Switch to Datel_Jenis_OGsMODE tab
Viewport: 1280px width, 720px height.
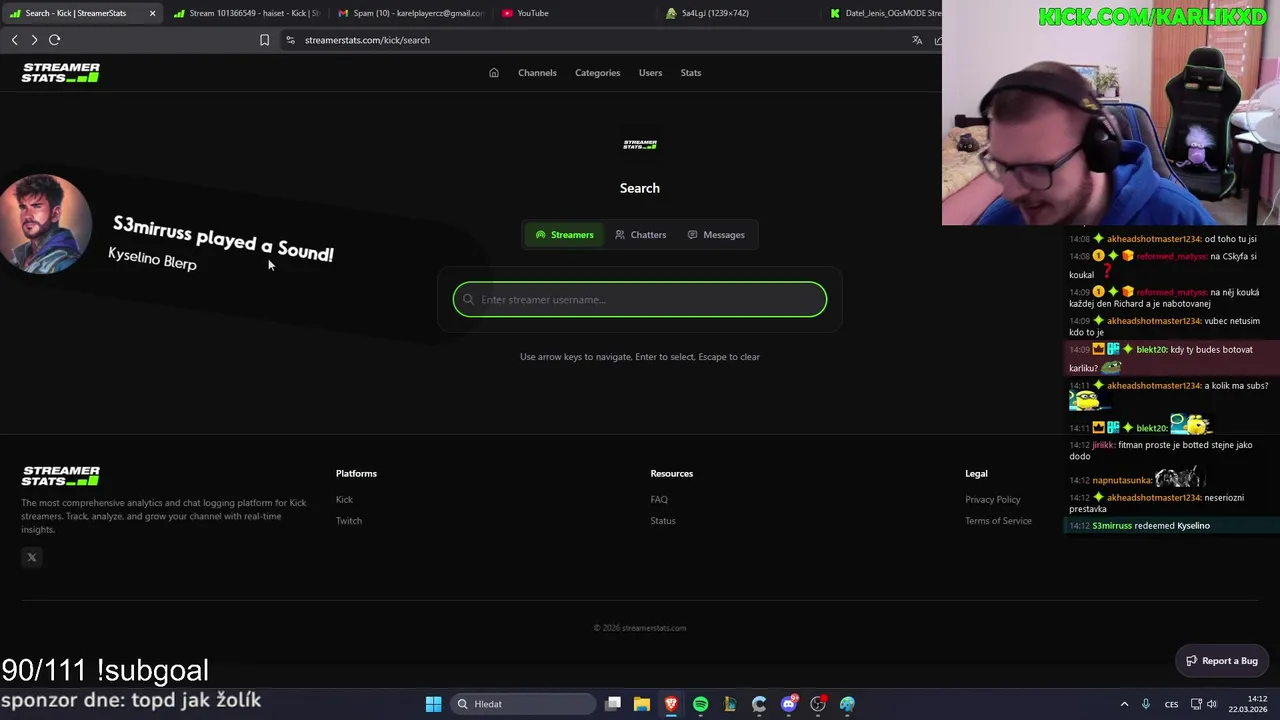tap(885, 13)
